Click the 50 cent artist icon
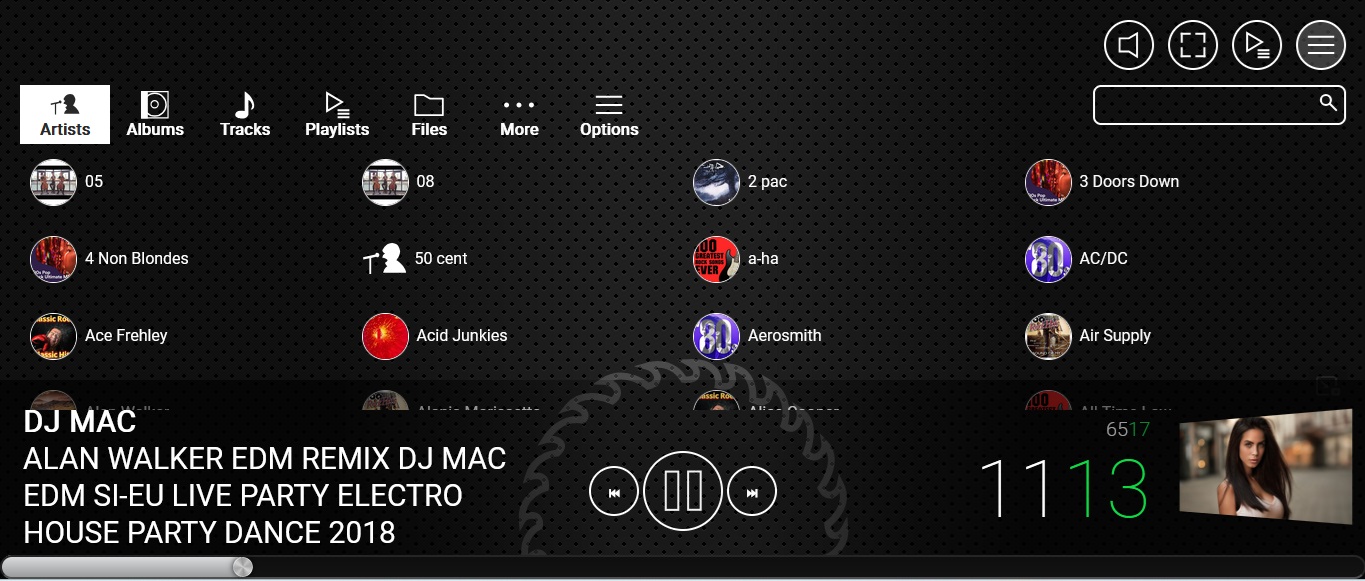The height and width of the screenshot is (581, 1365). click(x=385, y=259)
